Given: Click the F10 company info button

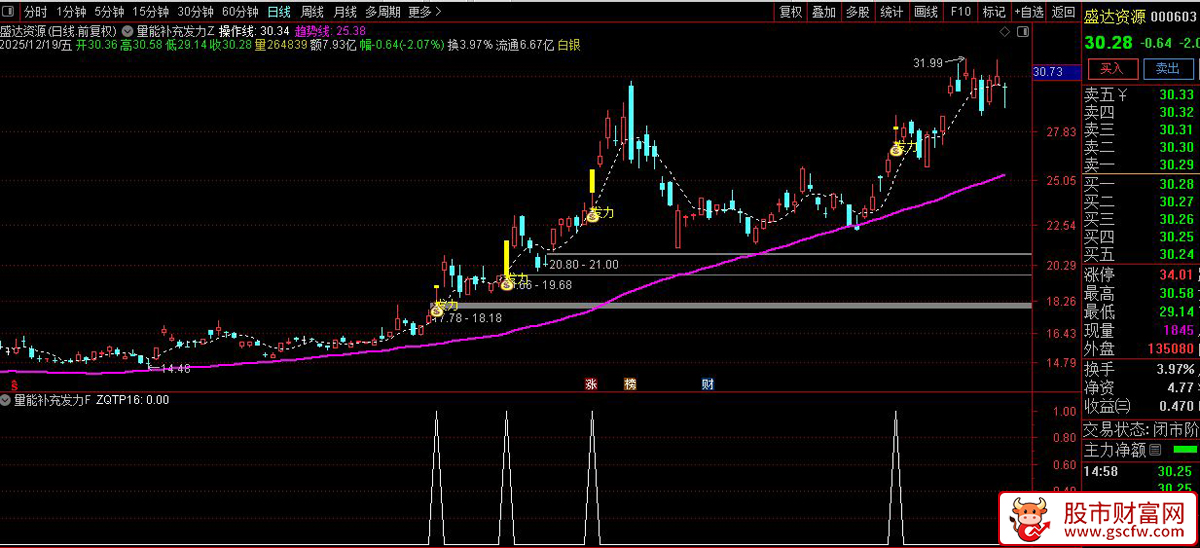Looking at the screenshot, I should pyautogui.click(x=960, y=12).
